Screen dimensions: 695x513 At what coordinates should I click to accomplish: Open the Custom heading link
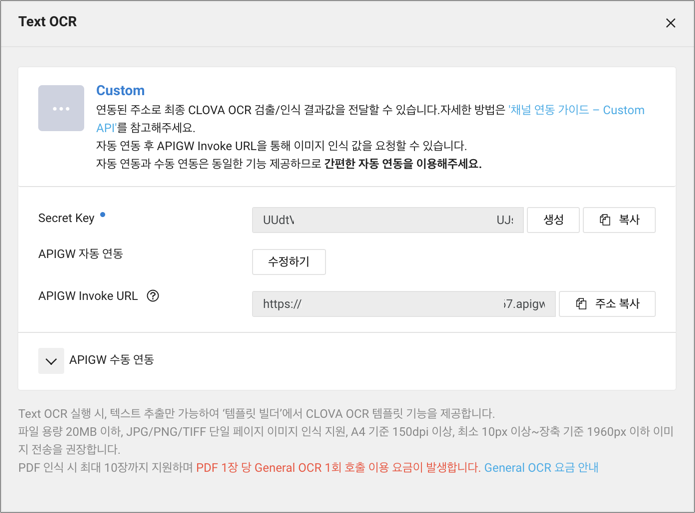tap(121, 90)
